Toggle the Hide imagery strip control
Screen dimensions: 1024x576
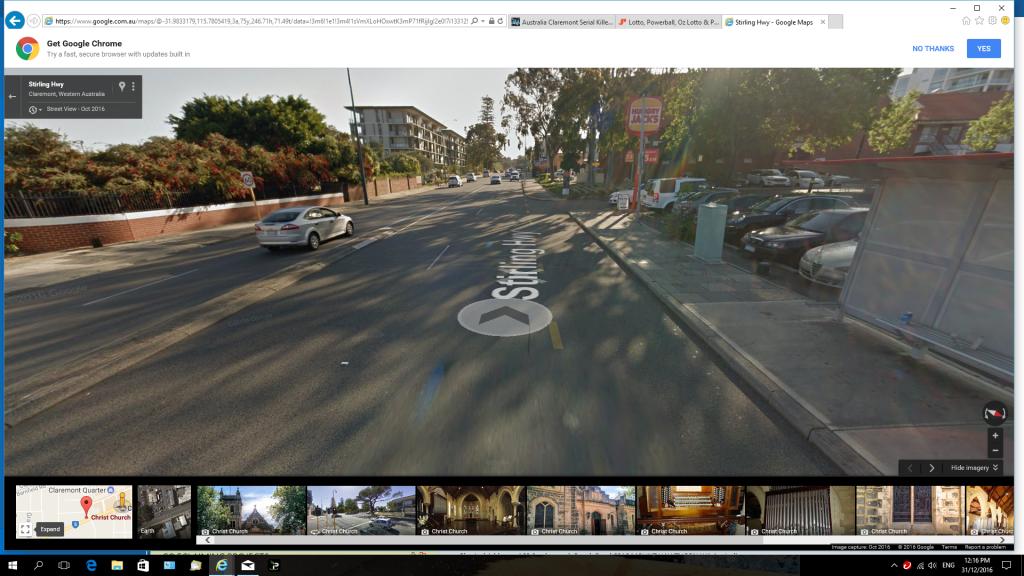[x=973, y=468]
